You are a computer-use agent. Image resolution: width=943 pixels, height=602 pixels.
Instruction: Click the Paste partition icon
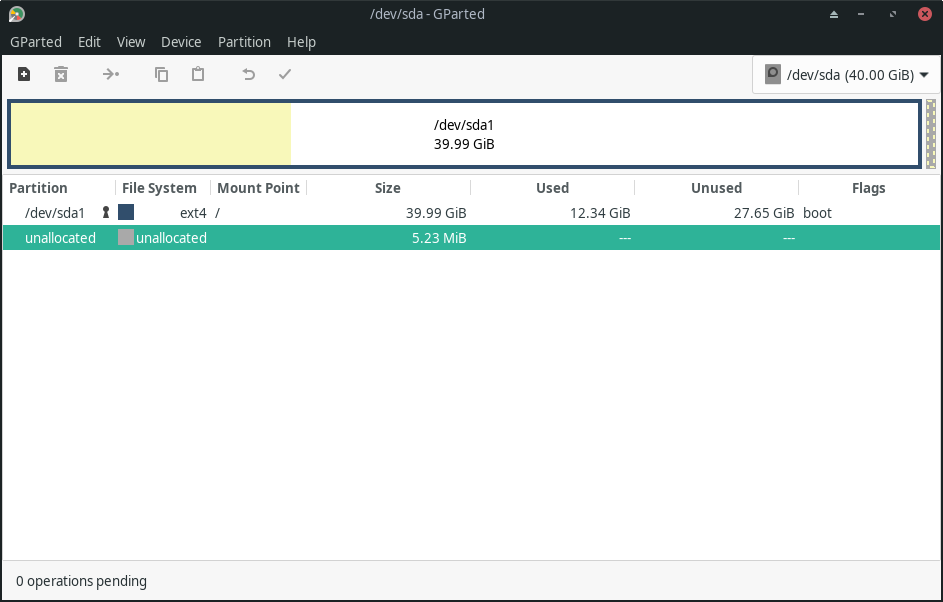(198, 74)
